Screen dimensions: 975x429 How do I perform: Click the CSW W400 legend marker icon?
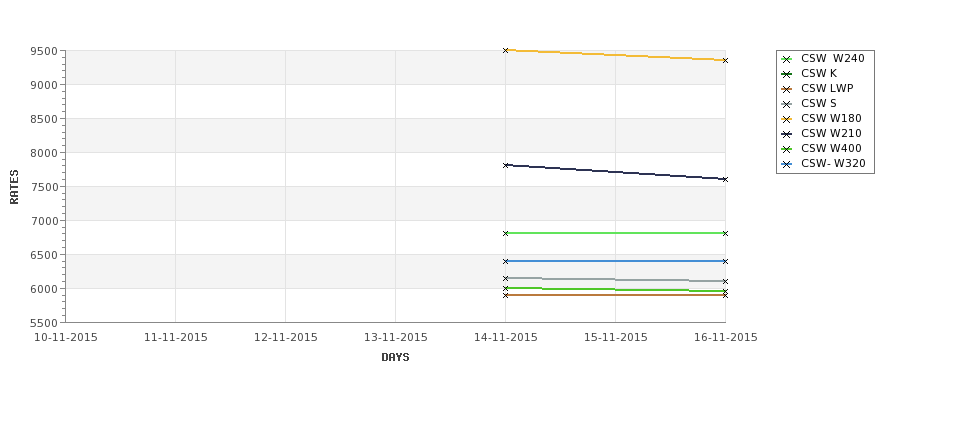pos(787,149)
